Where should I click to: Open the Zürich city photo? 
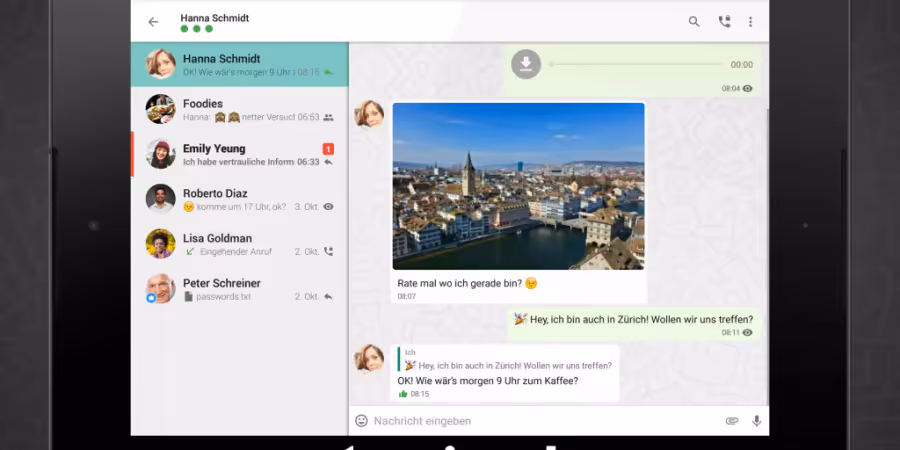click(x=518, y=186)
